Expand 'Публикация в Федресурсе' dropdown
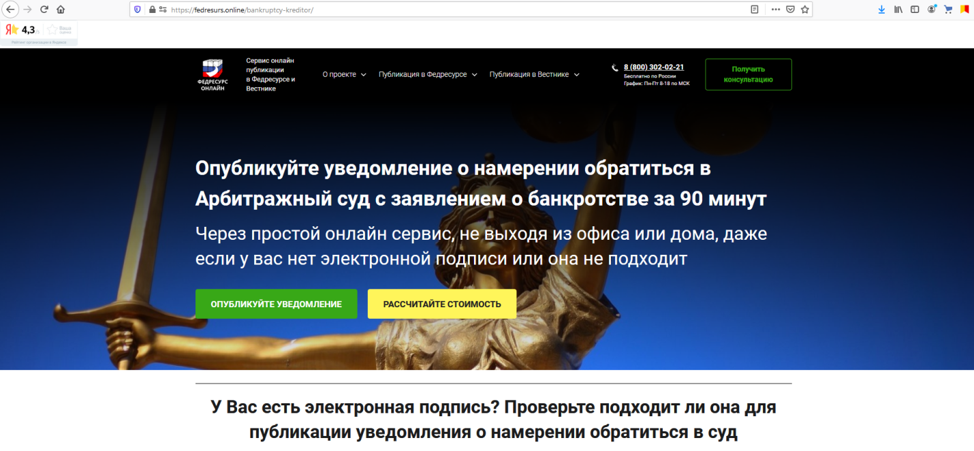Screen dimensions: 974x451 point(427,74)
